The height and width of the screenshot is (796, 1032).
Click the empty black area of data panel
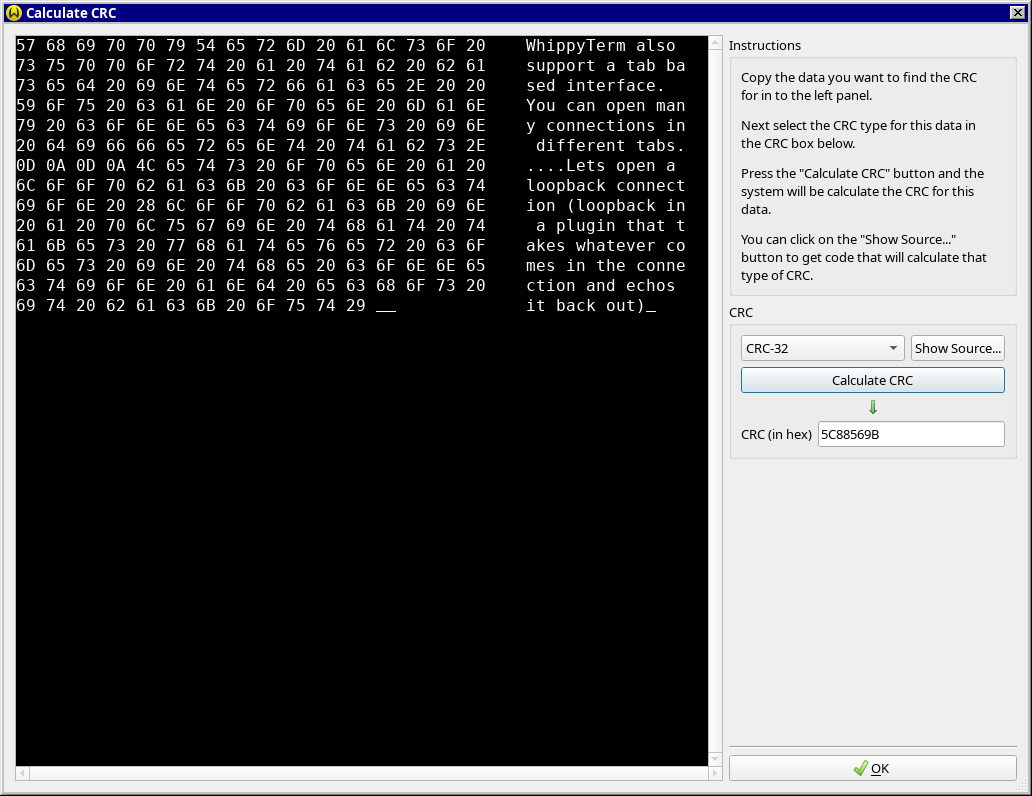click(360, 540)
